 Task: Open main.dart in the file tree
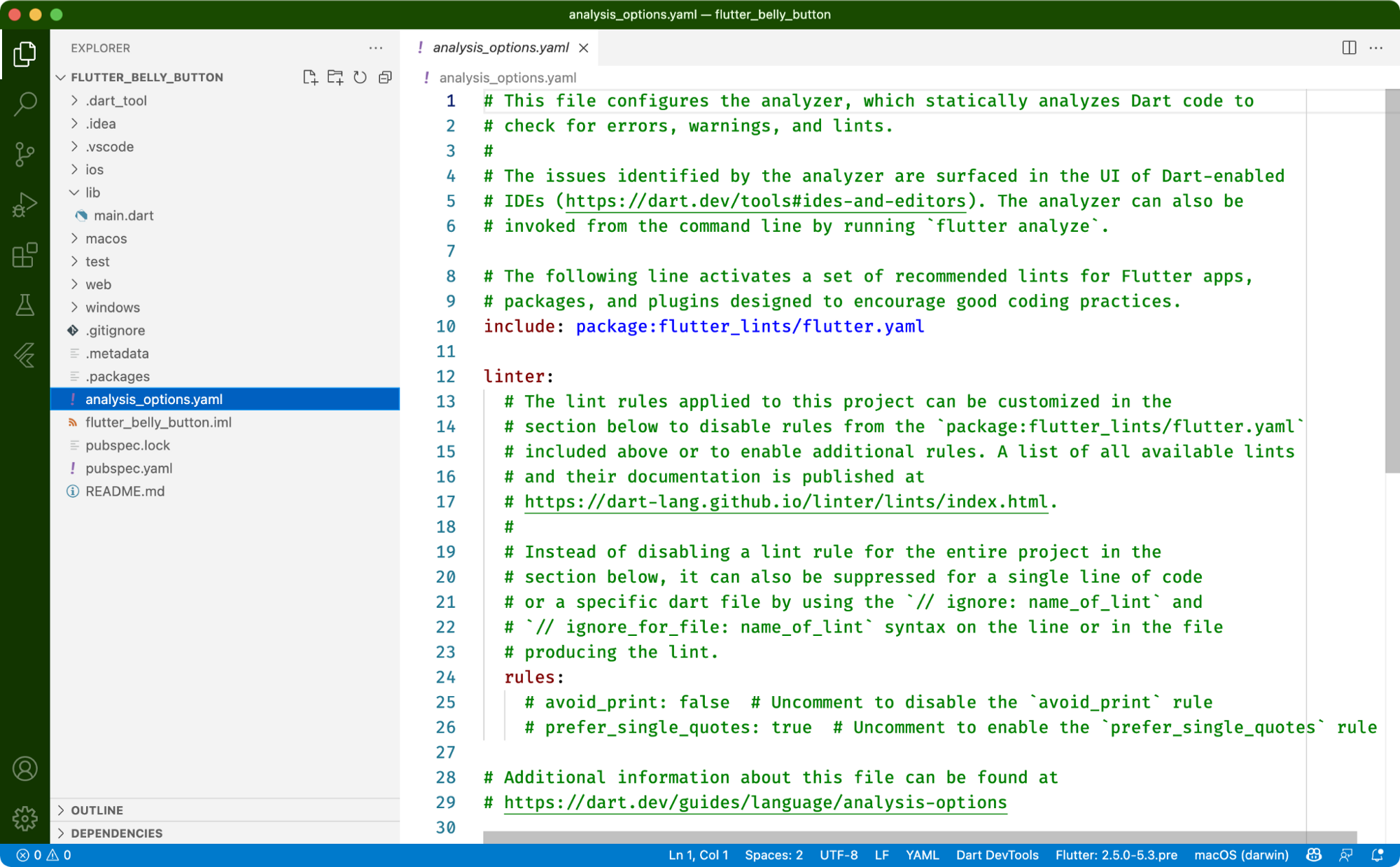[x=123, y=216]
